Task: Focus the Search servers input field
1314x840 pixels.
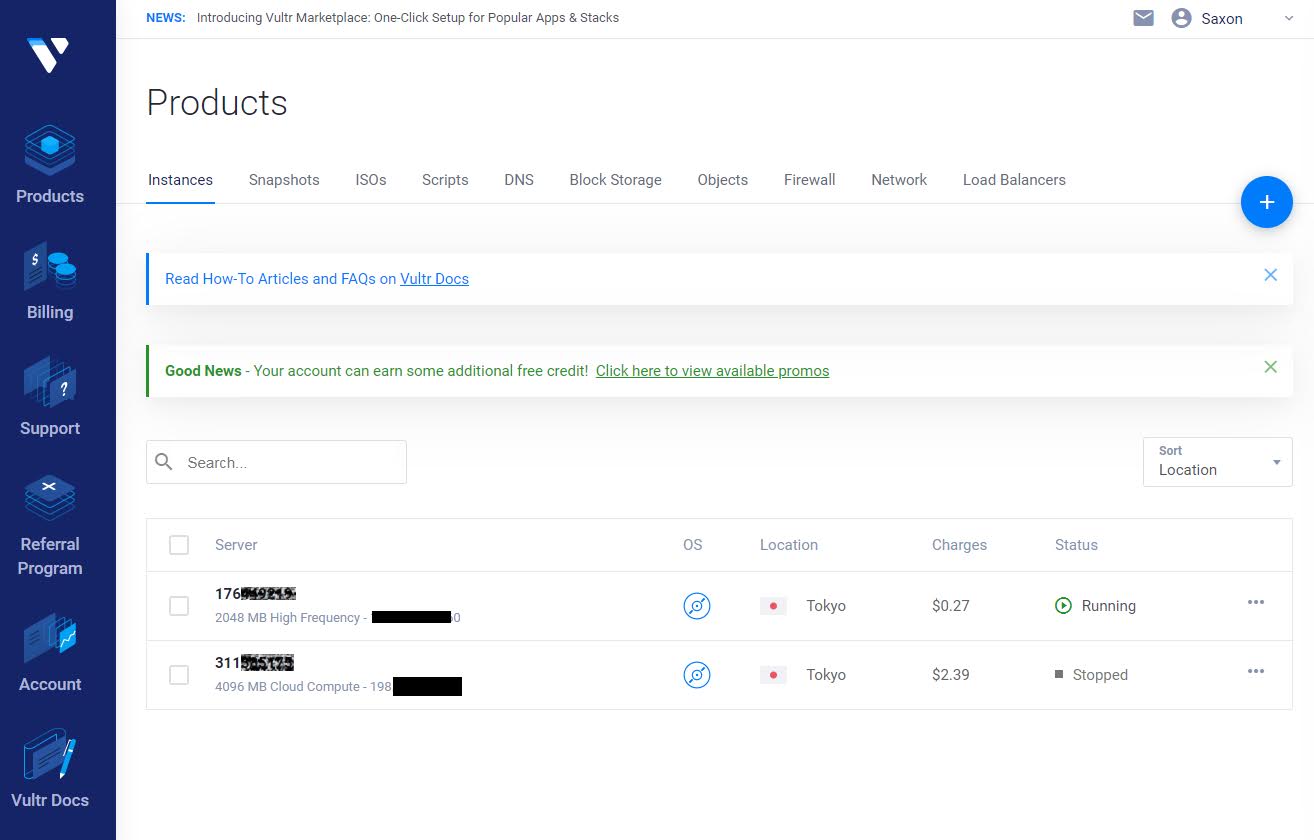Action: (x=276, y=462)
